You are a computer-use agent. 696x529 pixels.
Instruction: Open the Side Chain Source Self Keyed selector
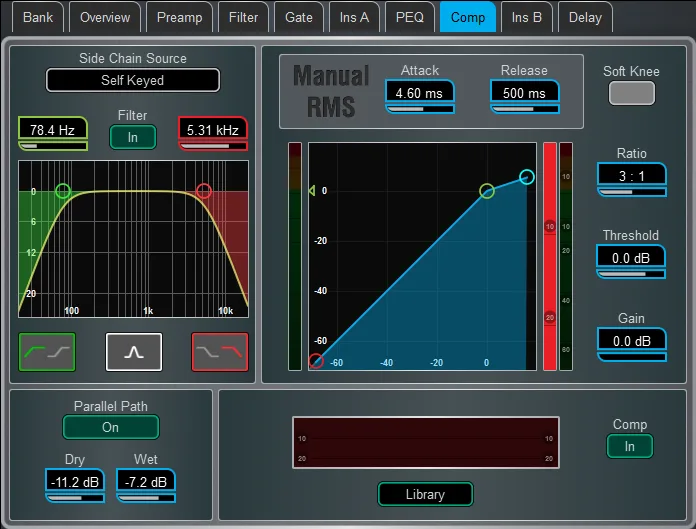click(x=133, y=80)
